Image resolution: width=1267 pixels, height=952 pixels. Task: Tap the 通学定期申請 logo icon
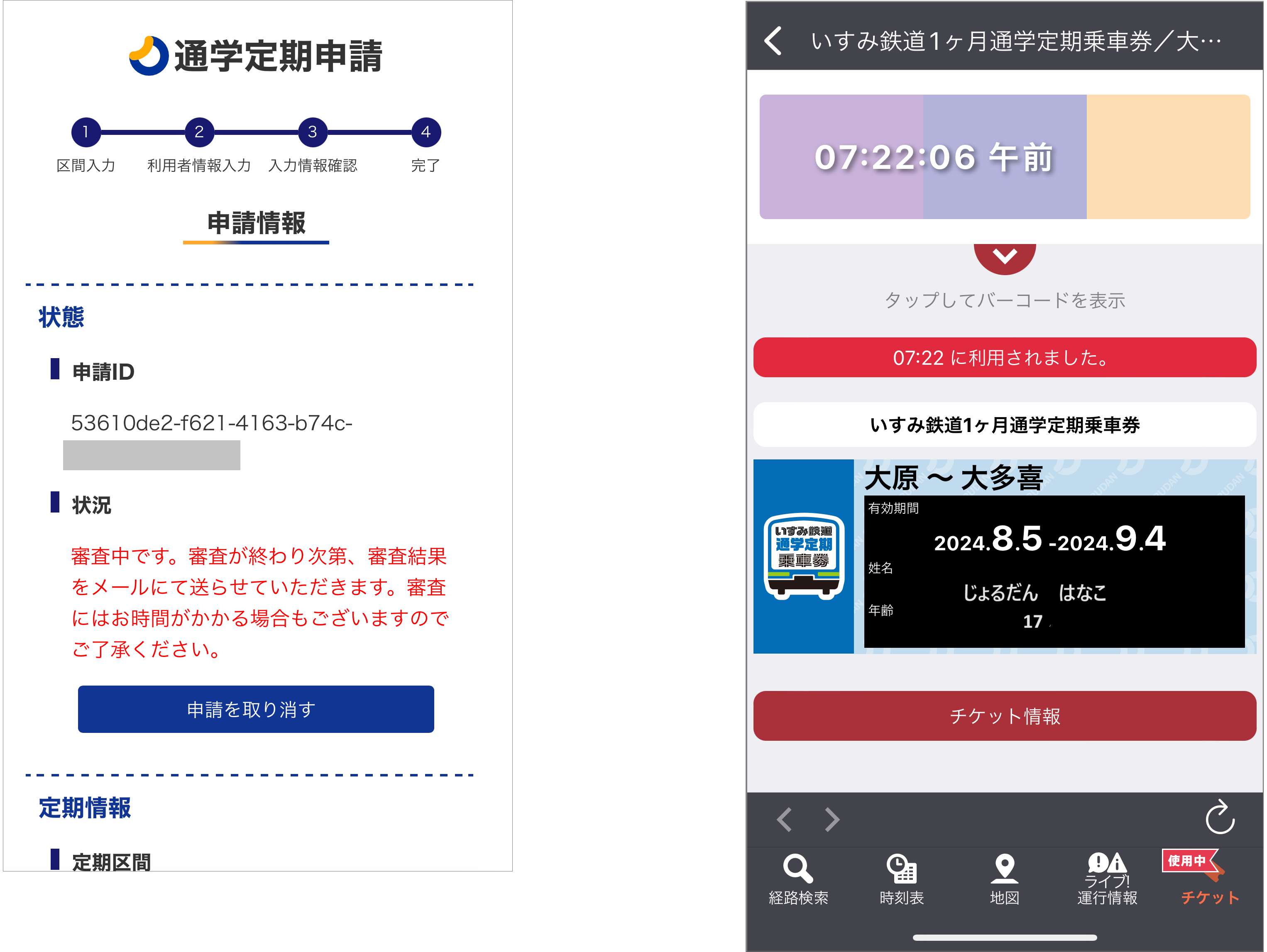coord(149,56)
